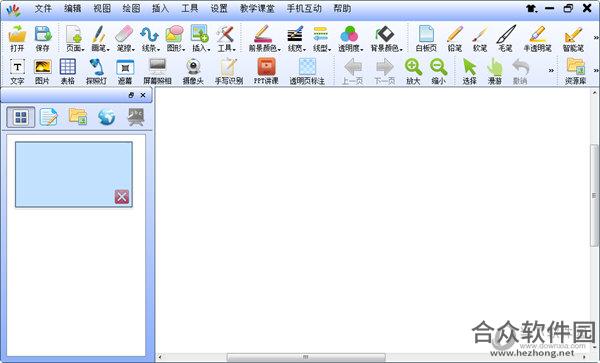Adjust transparency (透明度) setting
600x363 pixels.
point(350,37)
